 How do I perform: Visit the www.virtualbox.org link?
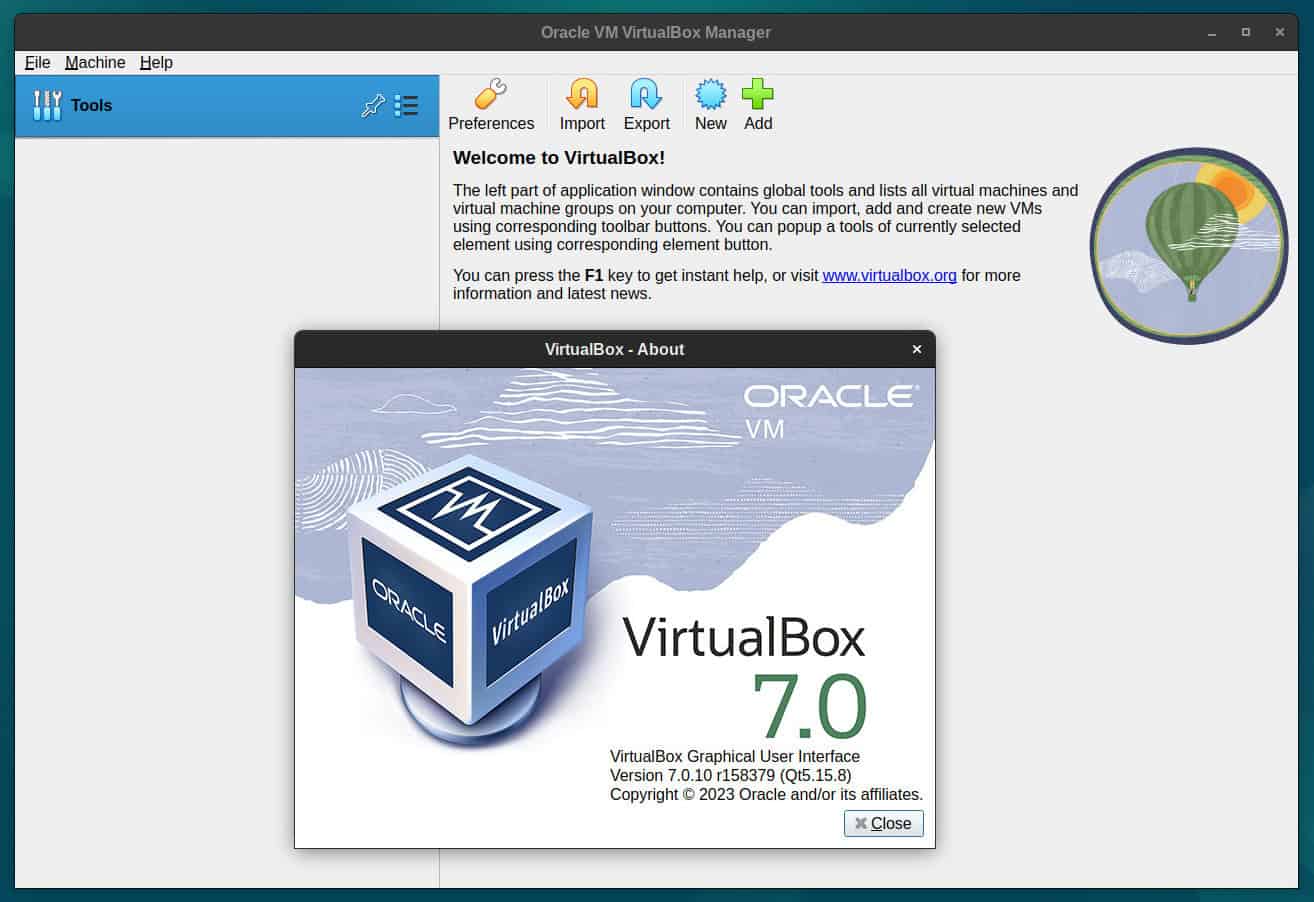[889, 275]
